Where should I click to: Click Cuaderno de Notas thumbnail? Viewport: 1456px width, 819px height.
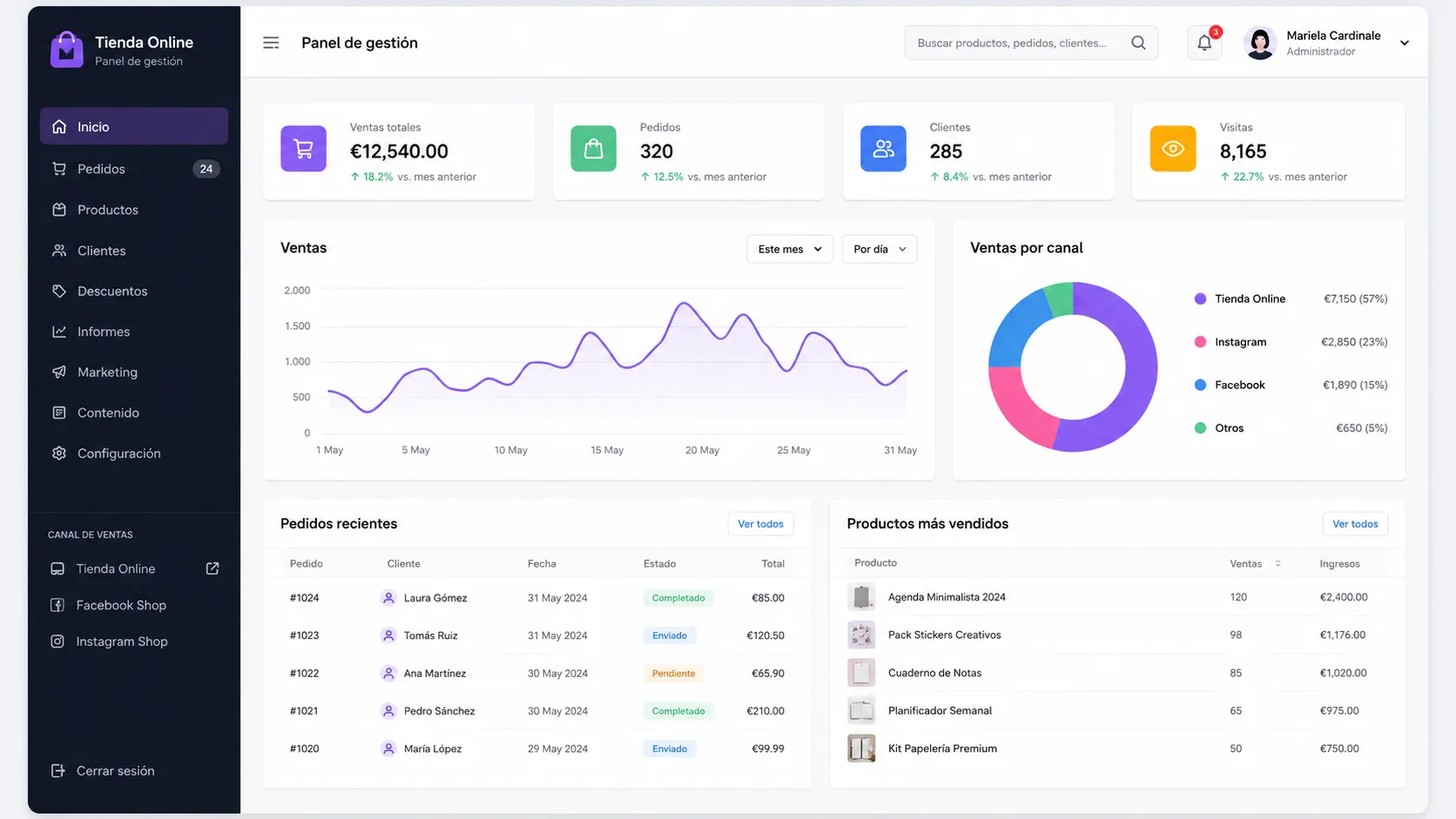point(861,673)
